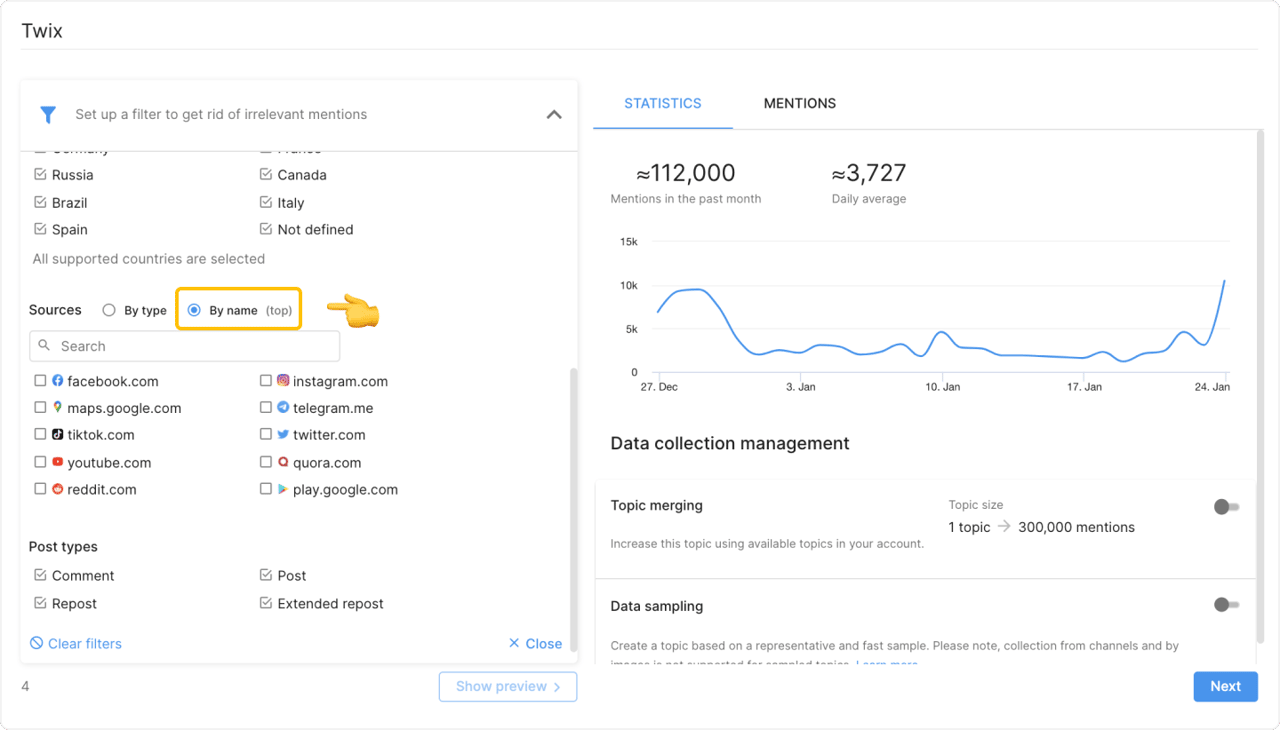Collapse the filter panel with chevron
This screenshot has width=1280, height=730.
coord(554,115)
